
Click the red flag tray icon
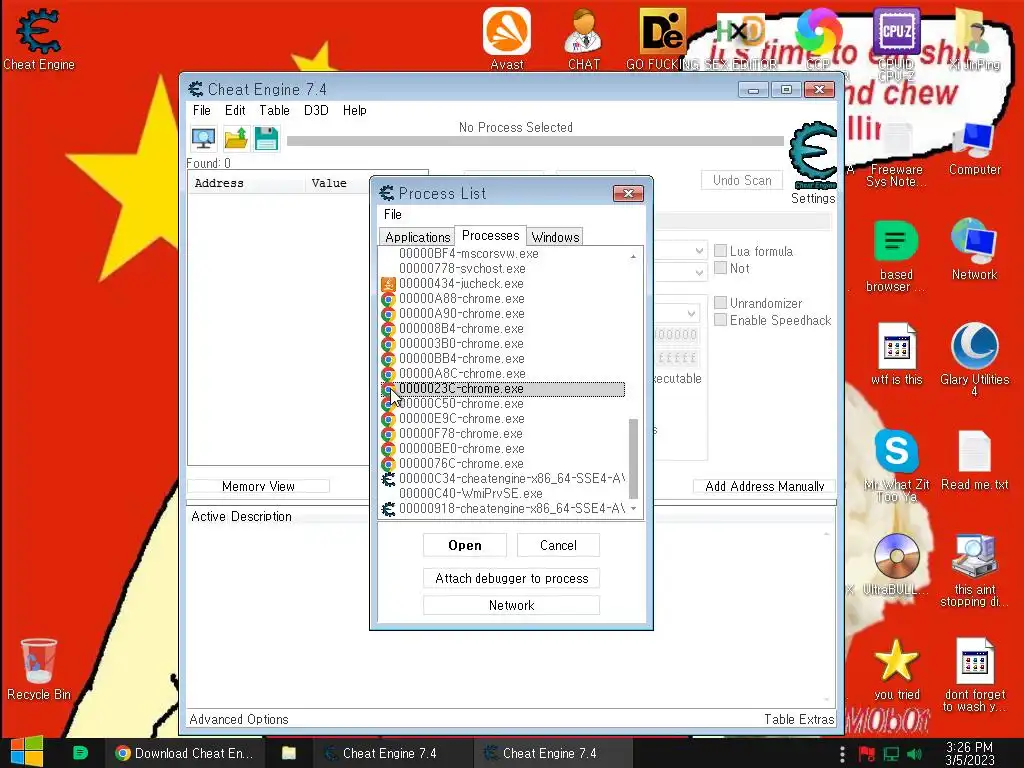click(867, 754)
